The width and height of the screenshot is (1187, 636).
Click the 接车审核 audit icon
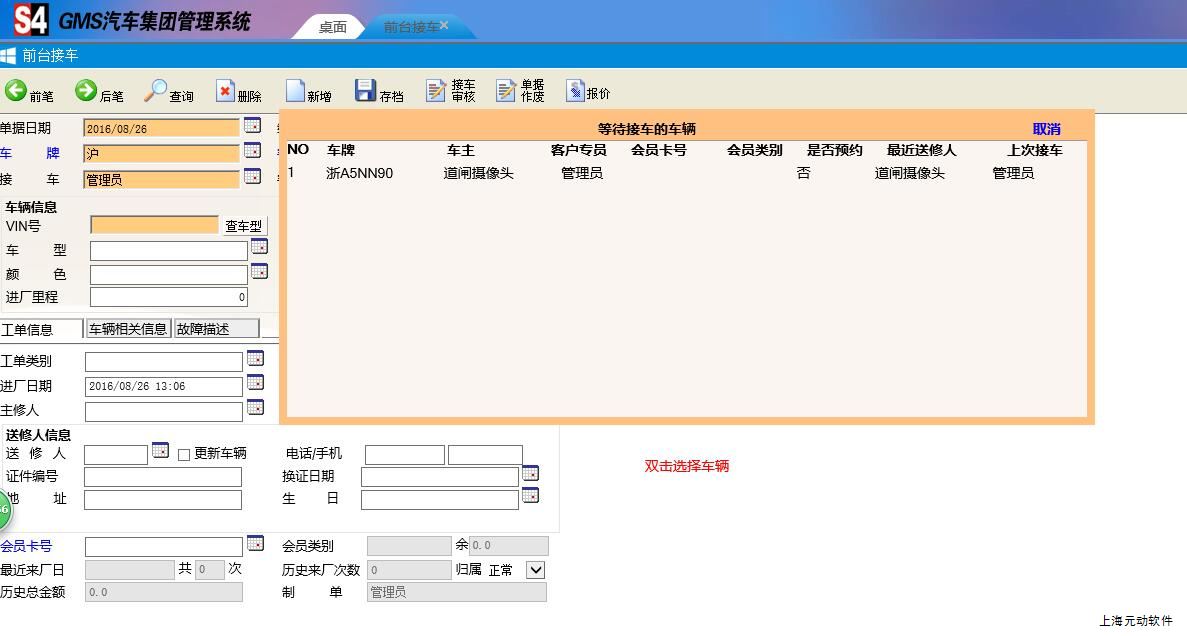(x=436, y=91)
